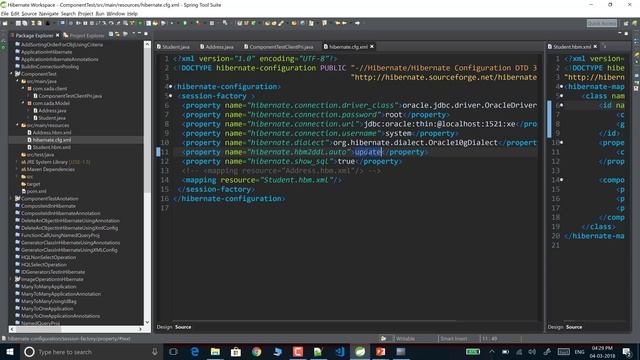Open the File menu
Image resolution: width=640 pixels, height=360 pixels.
pos(4,13)
